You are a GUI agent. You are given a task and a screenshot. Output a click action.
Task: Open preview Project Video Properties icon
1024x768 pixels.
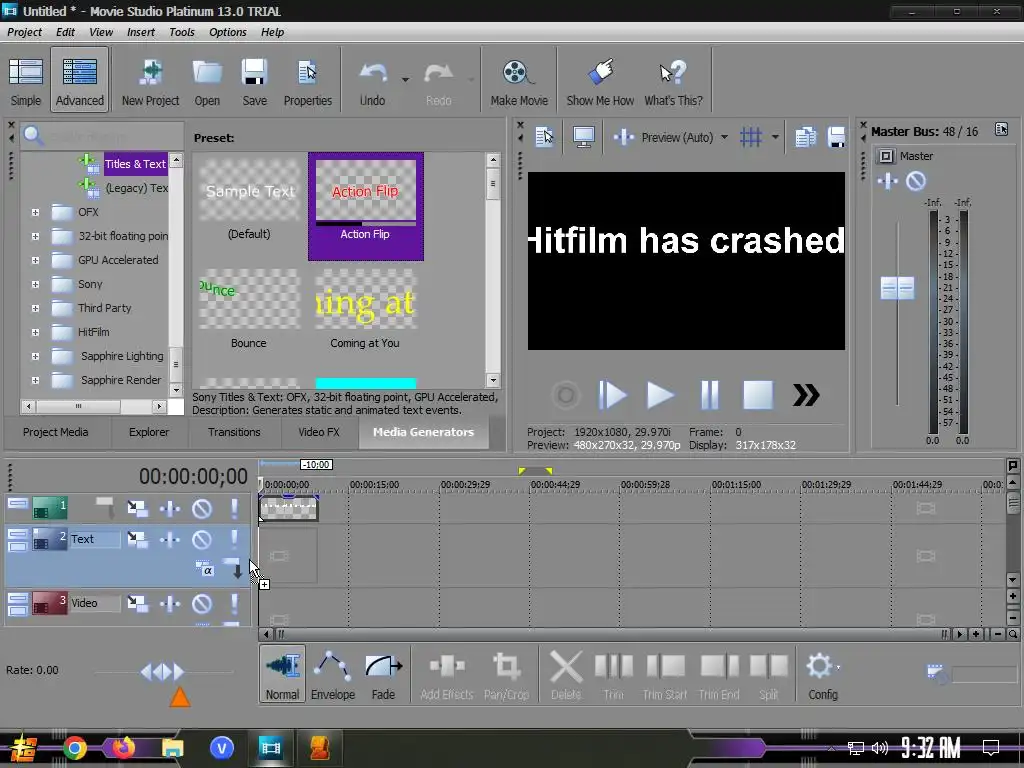coord(544,137)
